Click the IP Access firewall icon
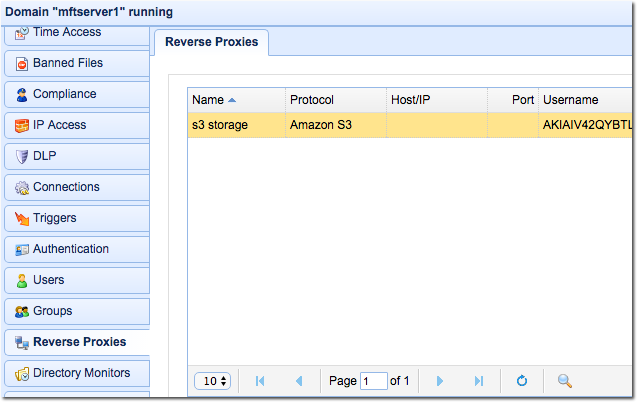 [22, 125]
